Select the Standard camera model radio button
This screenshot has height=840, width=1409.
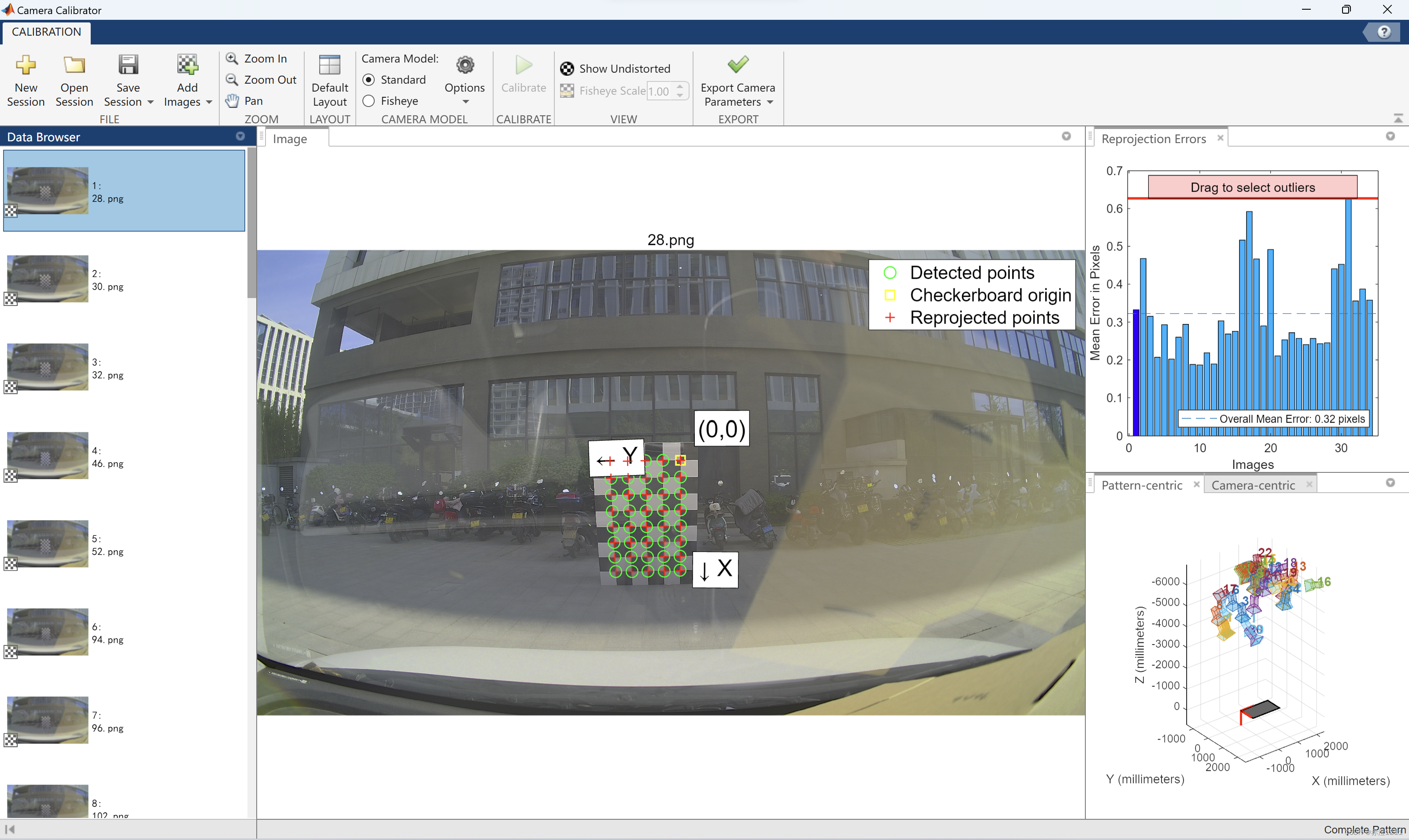pyautogui.click(x=369, y=80)
